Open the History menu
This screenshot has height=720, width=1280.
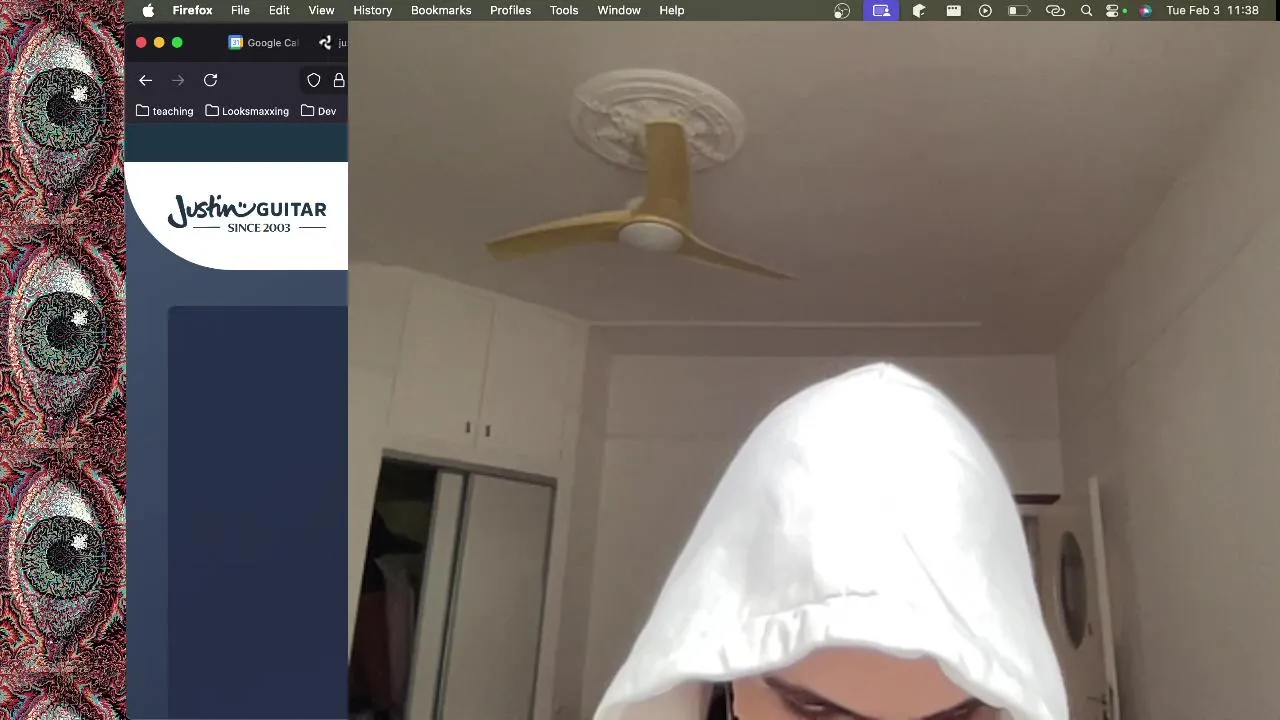point(372,10)
